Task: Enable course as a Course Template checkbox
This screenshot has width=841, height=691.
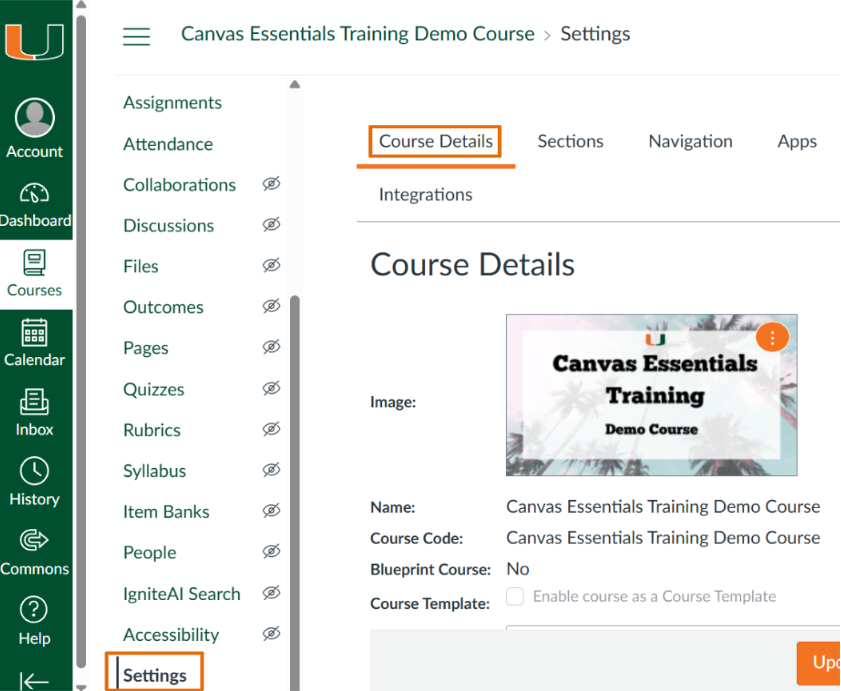Action: [515, 596]
